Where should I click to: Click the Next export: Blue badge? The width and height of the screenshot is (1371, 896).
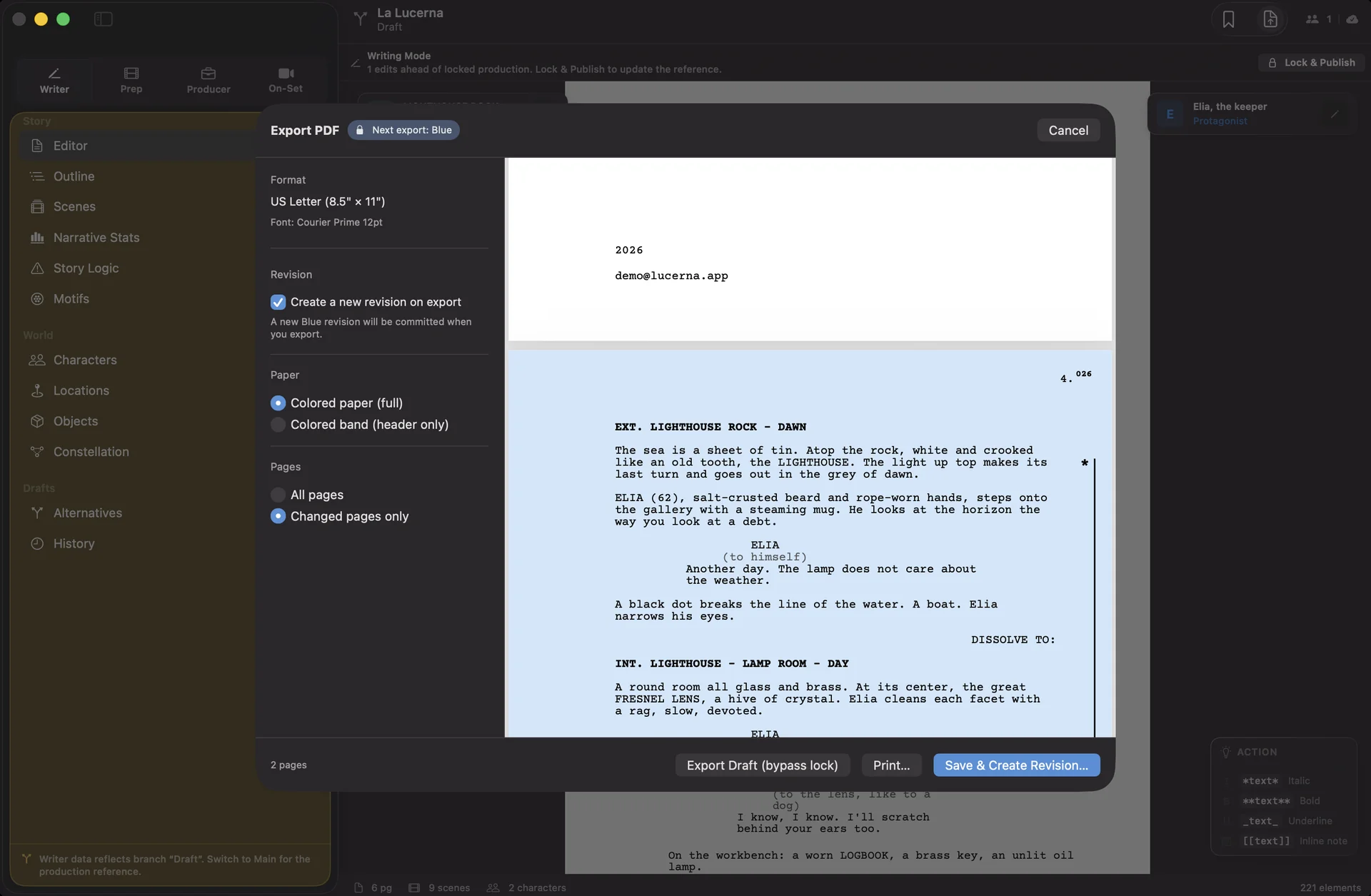pyautogui.click(x=403, y=131)
